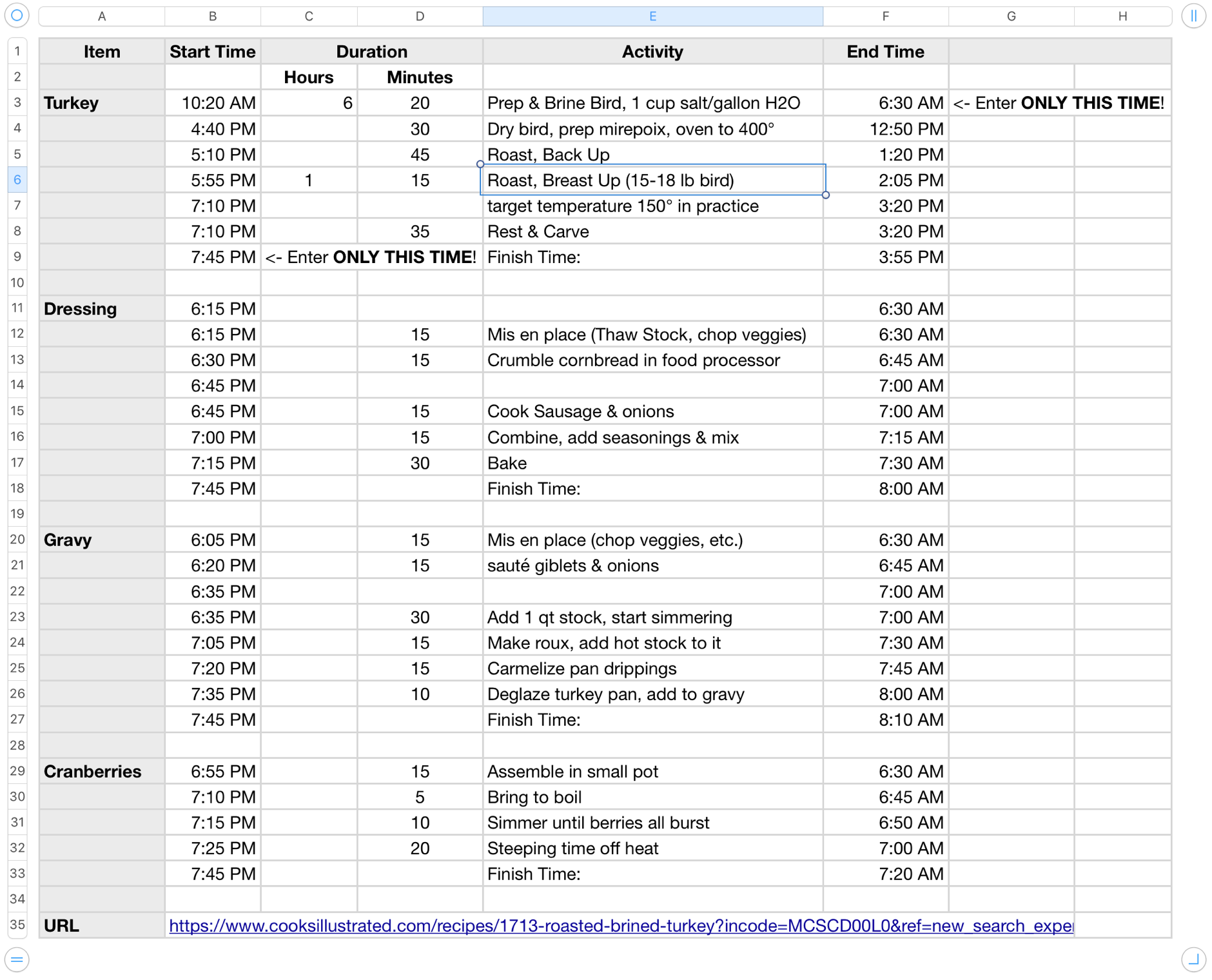Select the 'Rest & Carve' activity cell
This screenshot has height=980, width=1212.
click(652, 231)
